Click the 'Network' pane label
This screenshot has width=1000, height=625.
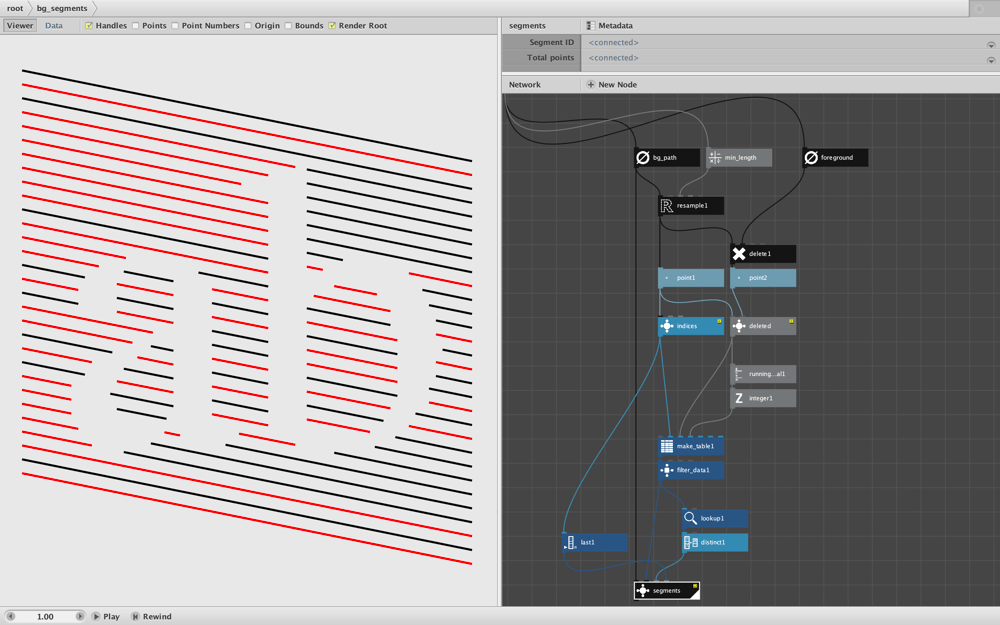click(524, 84)
